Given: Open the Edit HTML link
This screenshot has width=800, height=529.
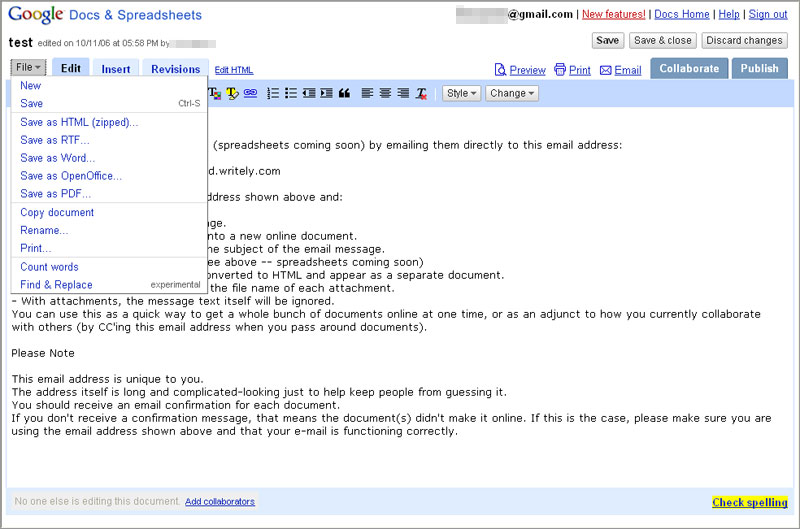Looking at the screenshot, I should [234, 70].
